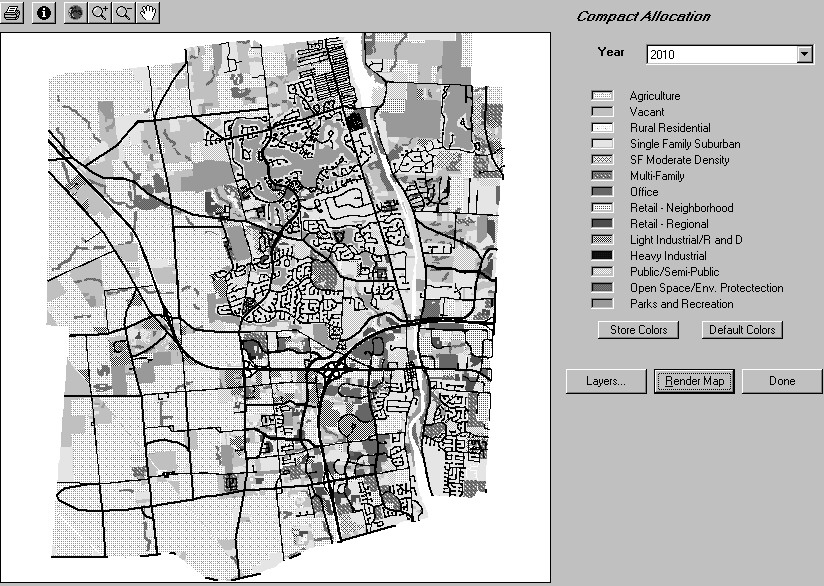The width and height of the screenshot is (824, 586).
Task: Select the Zoom Out magnifier tool
Action: (123, 12)
